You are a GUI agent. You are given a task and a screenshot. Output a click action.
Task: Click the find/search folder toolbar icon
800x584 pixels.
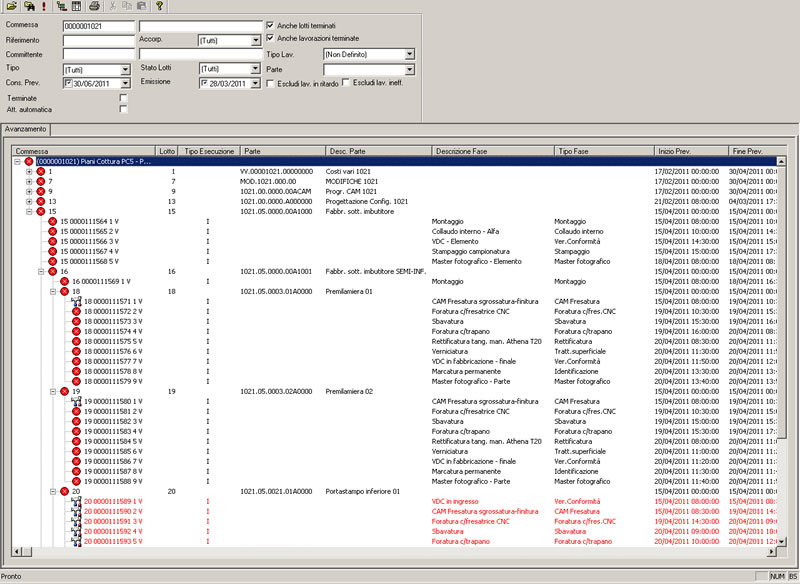coord(29,6)
